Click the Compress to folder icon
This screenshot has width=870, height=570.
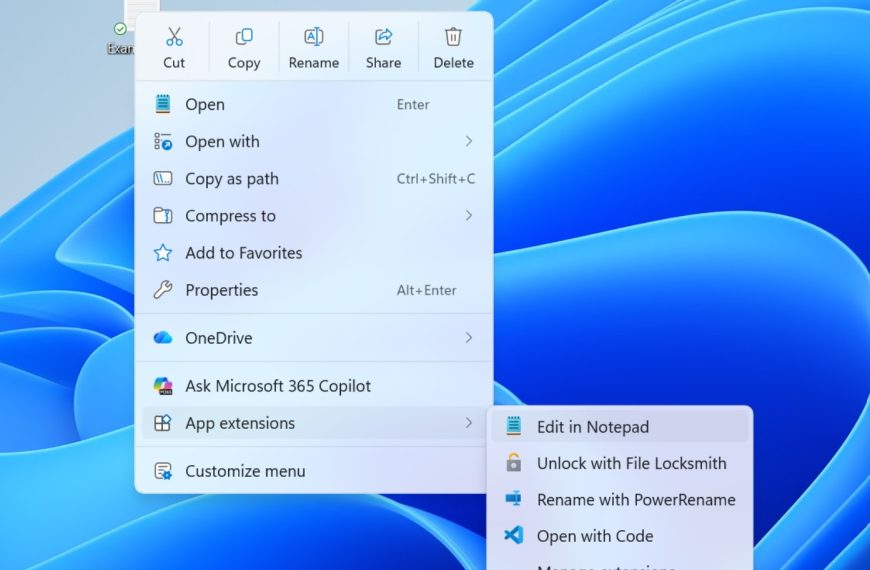(x=163, y=215)
